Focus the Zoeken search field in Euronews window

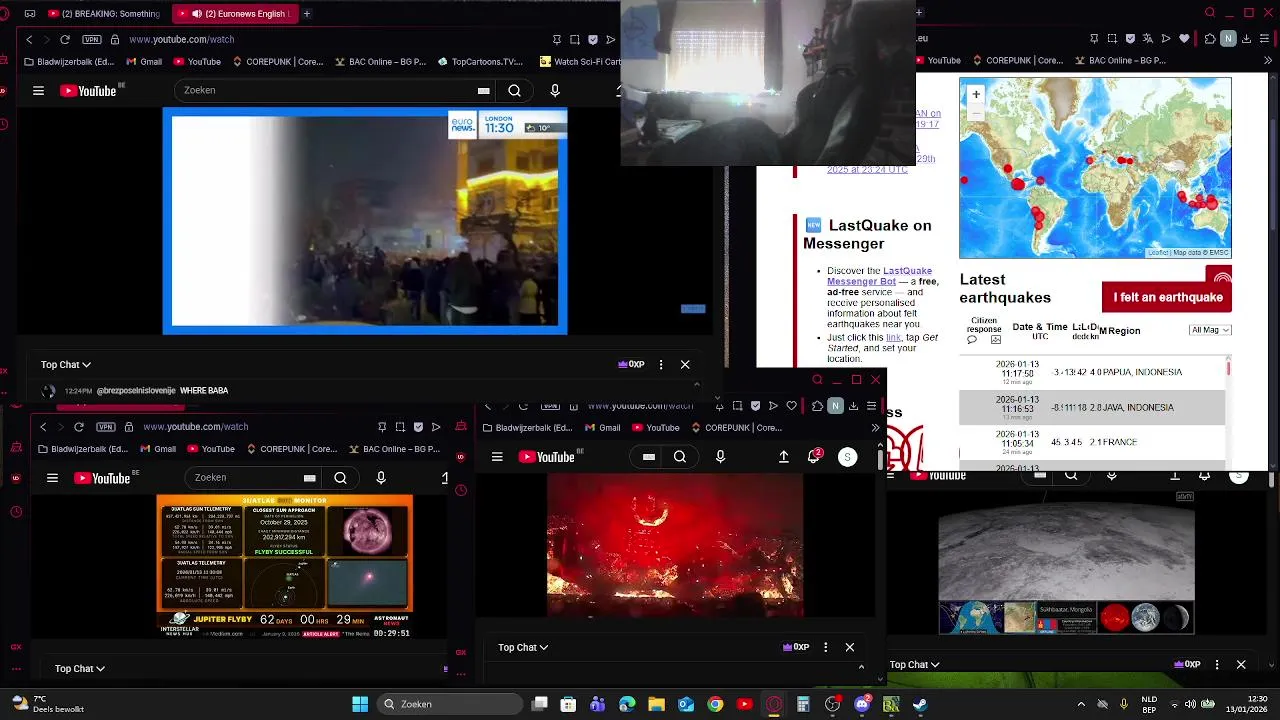pos(325,90)
